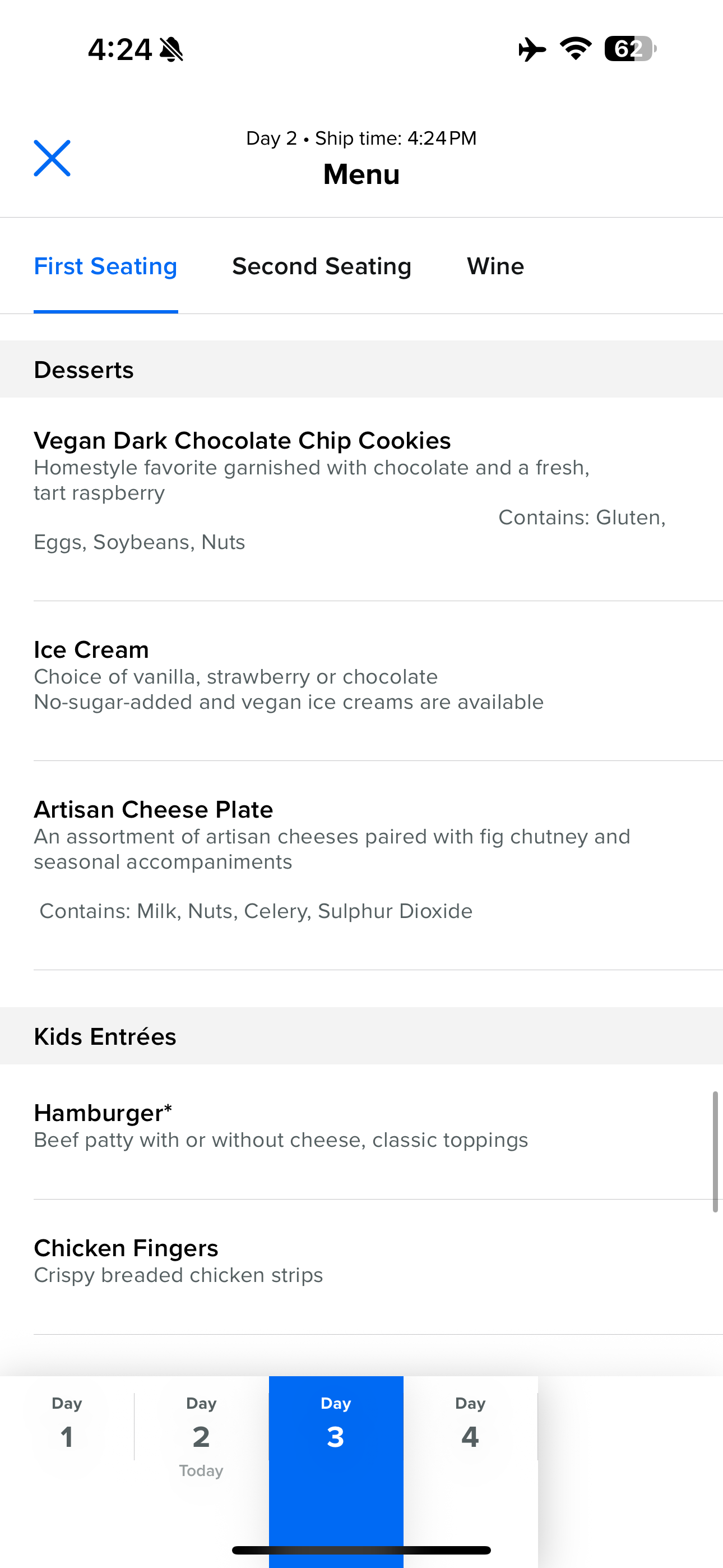723x1568 pixels.
Task: Select the Hamburger kids entrée
Action: (102, 1113)
